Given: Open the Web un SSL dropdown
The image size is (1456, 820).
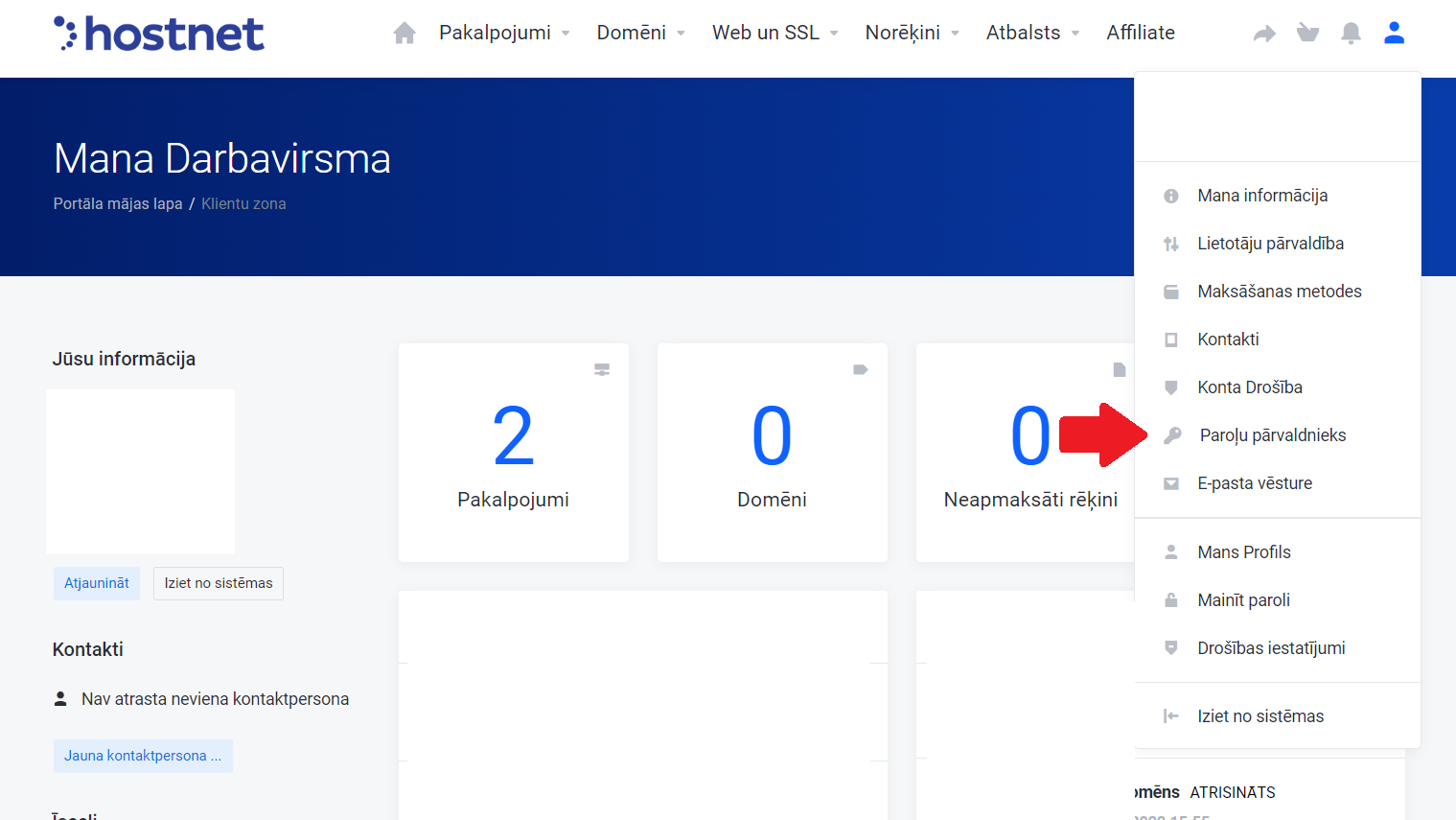Looking at the screenshot, I should coord(774,33).
